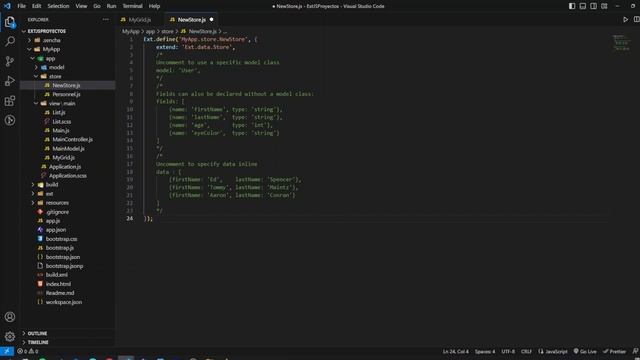This screenshot has height=360, width=640.
Task: Open the Selection menu
Action: click(x=58, y=6)
